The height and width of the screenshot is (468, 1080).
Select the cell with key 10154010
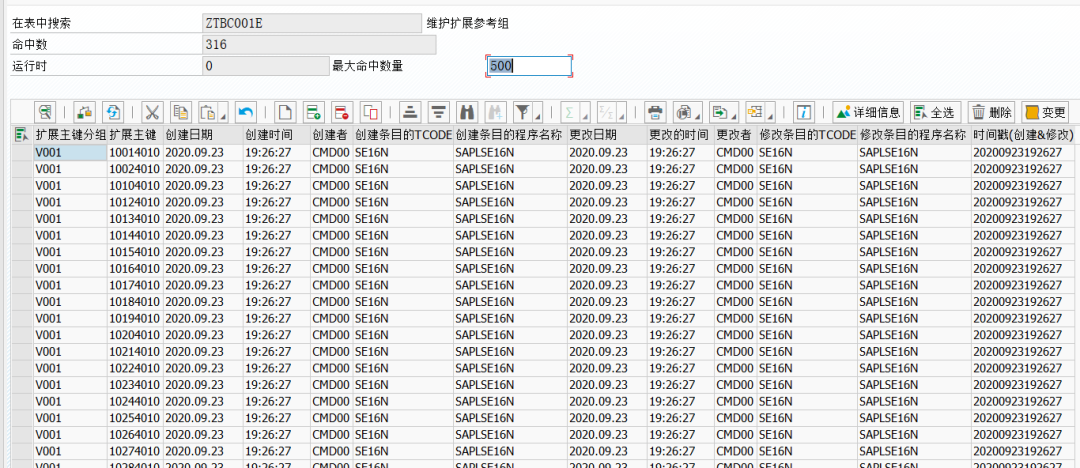(135, 252)
